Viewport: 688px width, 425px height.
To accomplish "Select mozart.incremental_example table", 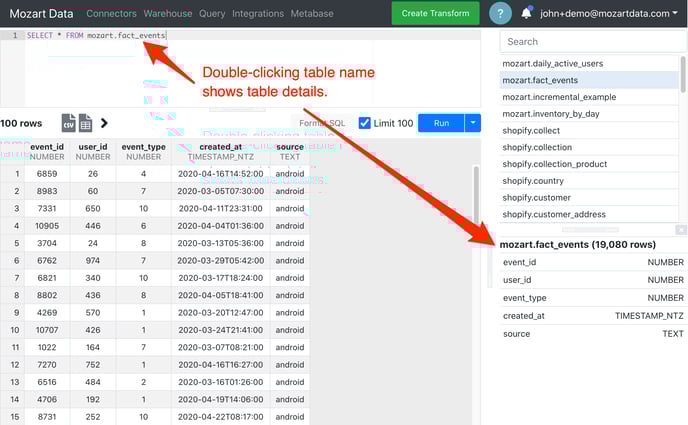I will (x=589, y=97).
